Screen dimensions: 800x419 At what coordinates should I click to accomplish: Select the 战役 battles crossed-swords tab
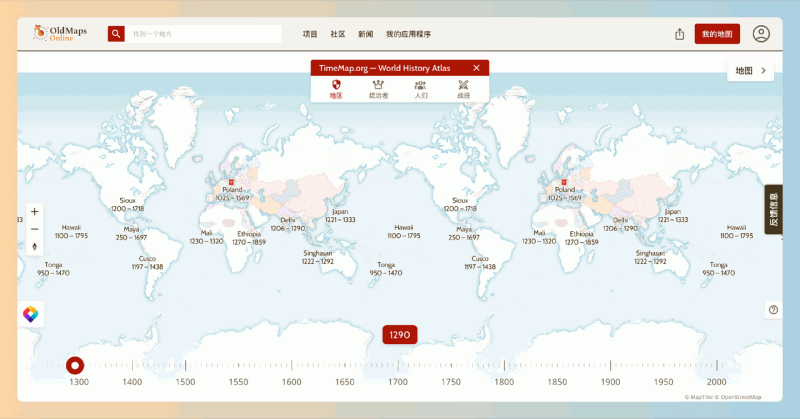463,89
